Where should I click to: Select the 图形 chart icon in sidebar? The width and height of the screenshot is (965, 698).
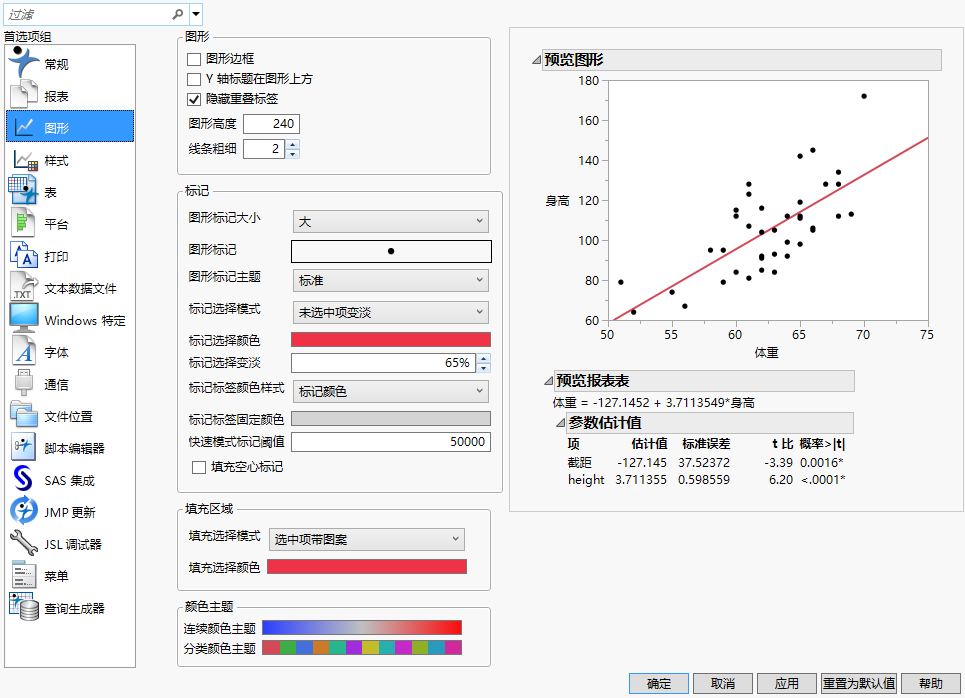23,127
